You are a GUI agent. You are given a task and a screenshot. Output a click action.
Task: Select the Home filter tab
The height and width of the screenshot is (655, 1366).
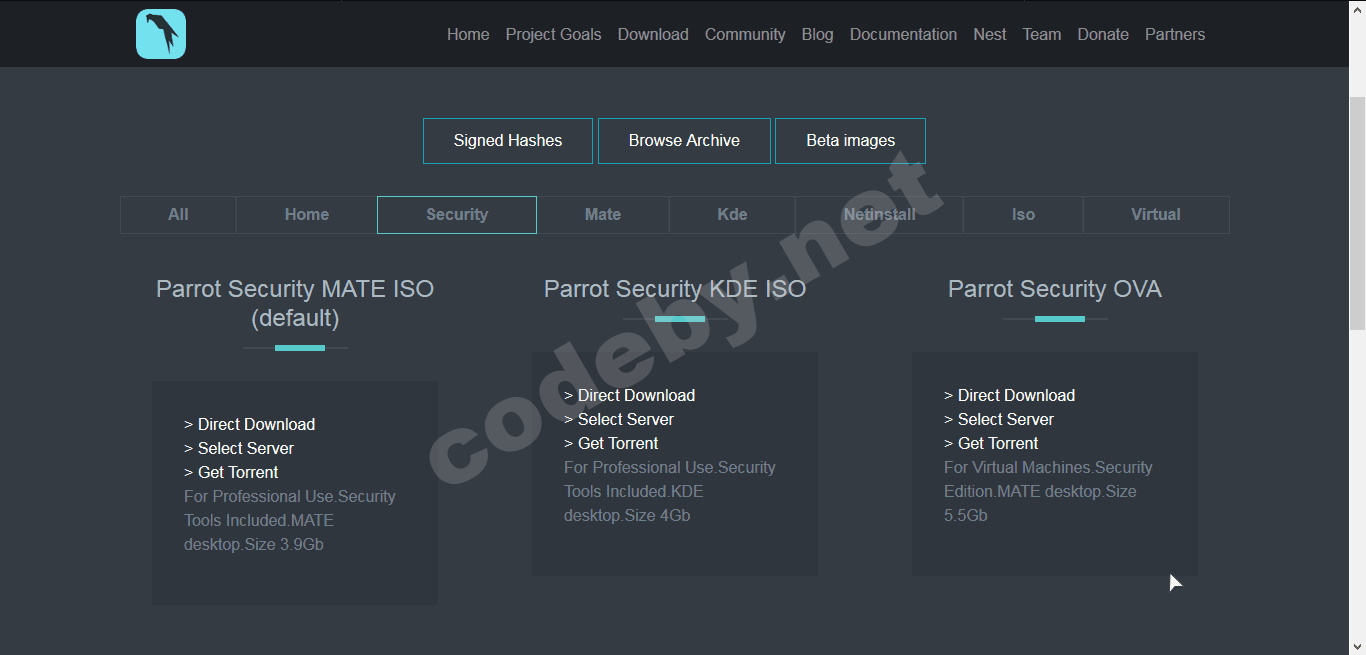pos(306,215)
